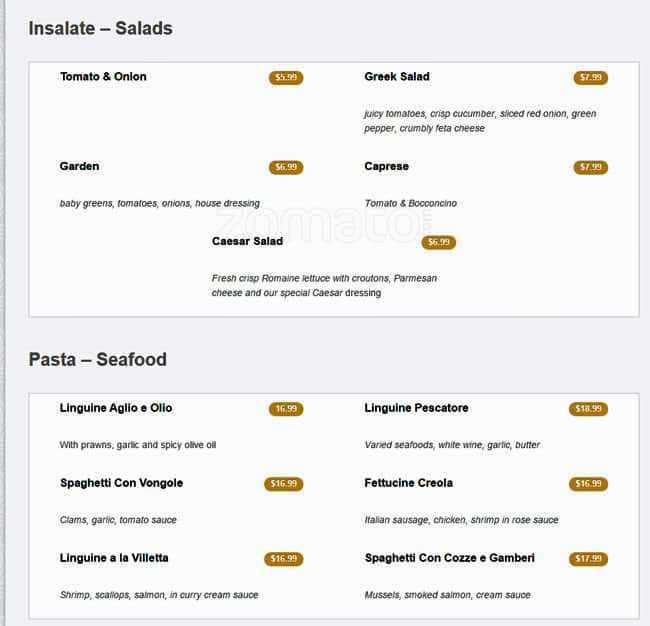Click the $5.99 price badge
The height and width of the screenshot is (626, 650).
coord(286,78)
